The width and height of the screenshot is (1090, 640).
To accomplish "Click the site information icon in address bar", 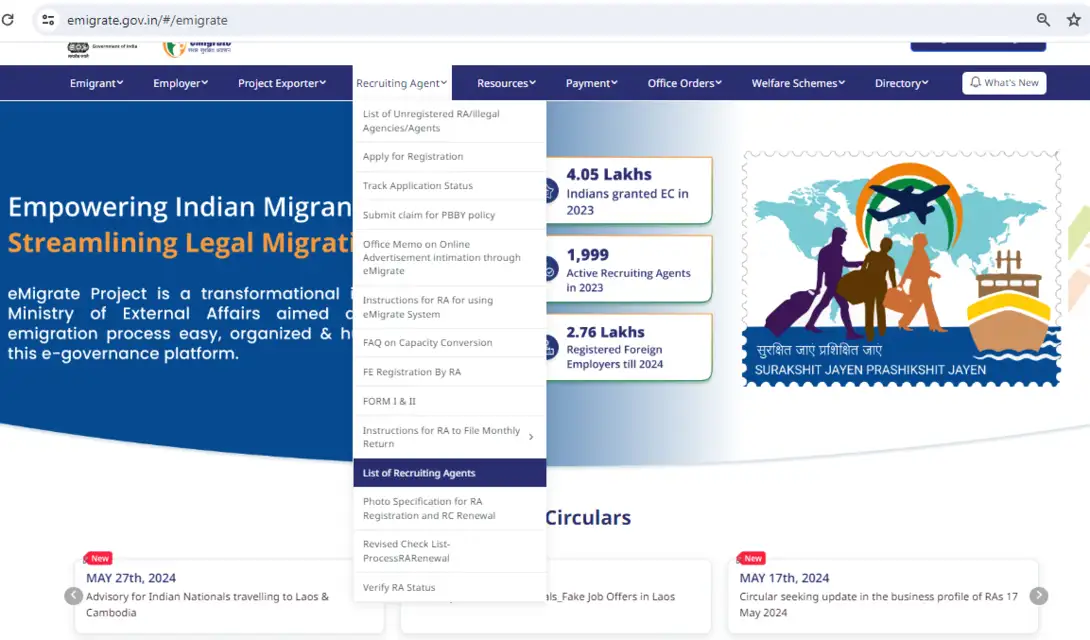I will click(48, 20).
